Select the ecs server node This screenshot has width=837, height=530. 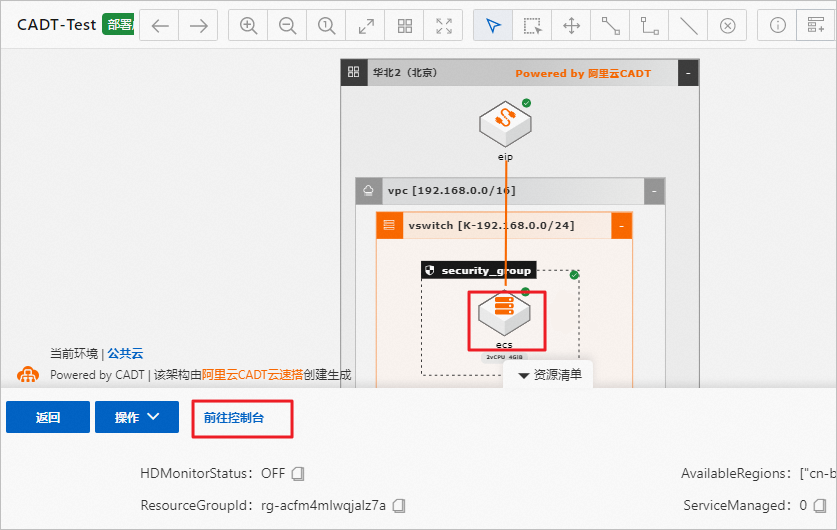click(504, 314)
